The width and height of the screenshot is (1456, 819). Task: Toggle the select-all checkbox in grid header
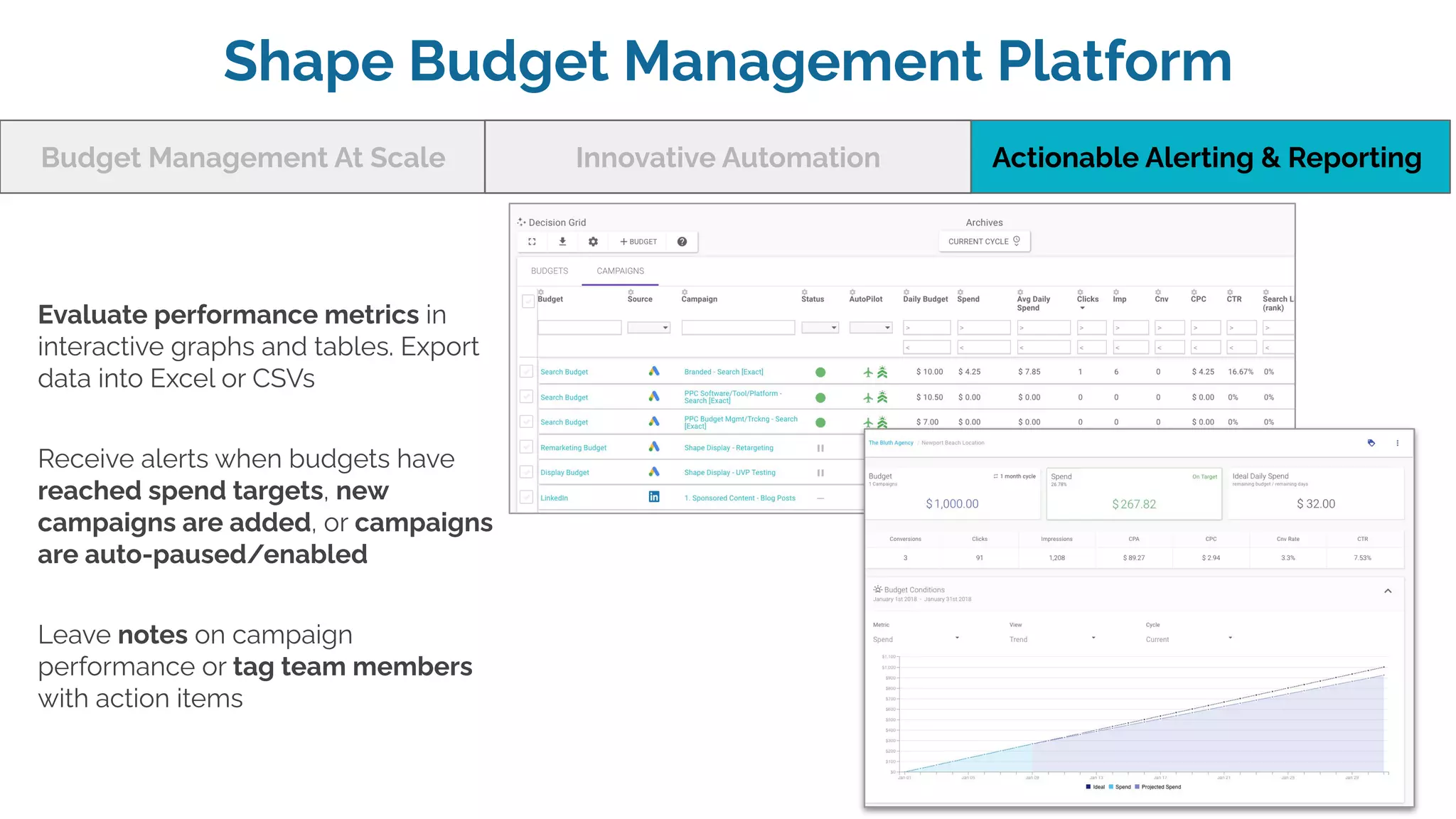[528, 301]
